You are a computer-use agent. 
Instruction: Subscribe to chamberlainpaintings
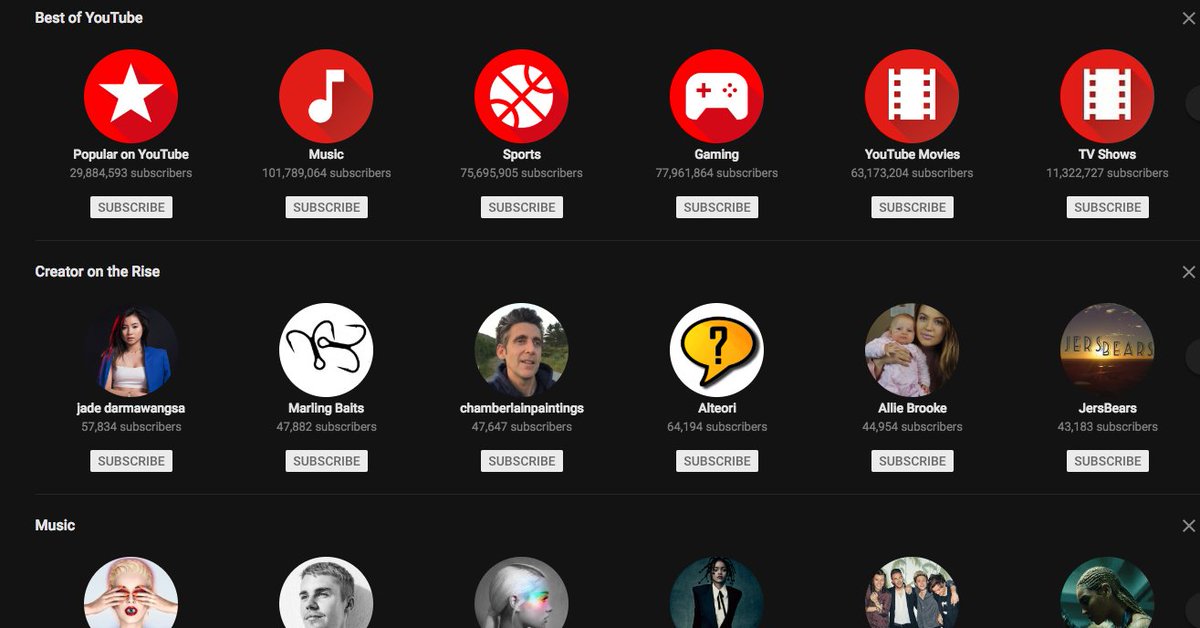(521, 461)
